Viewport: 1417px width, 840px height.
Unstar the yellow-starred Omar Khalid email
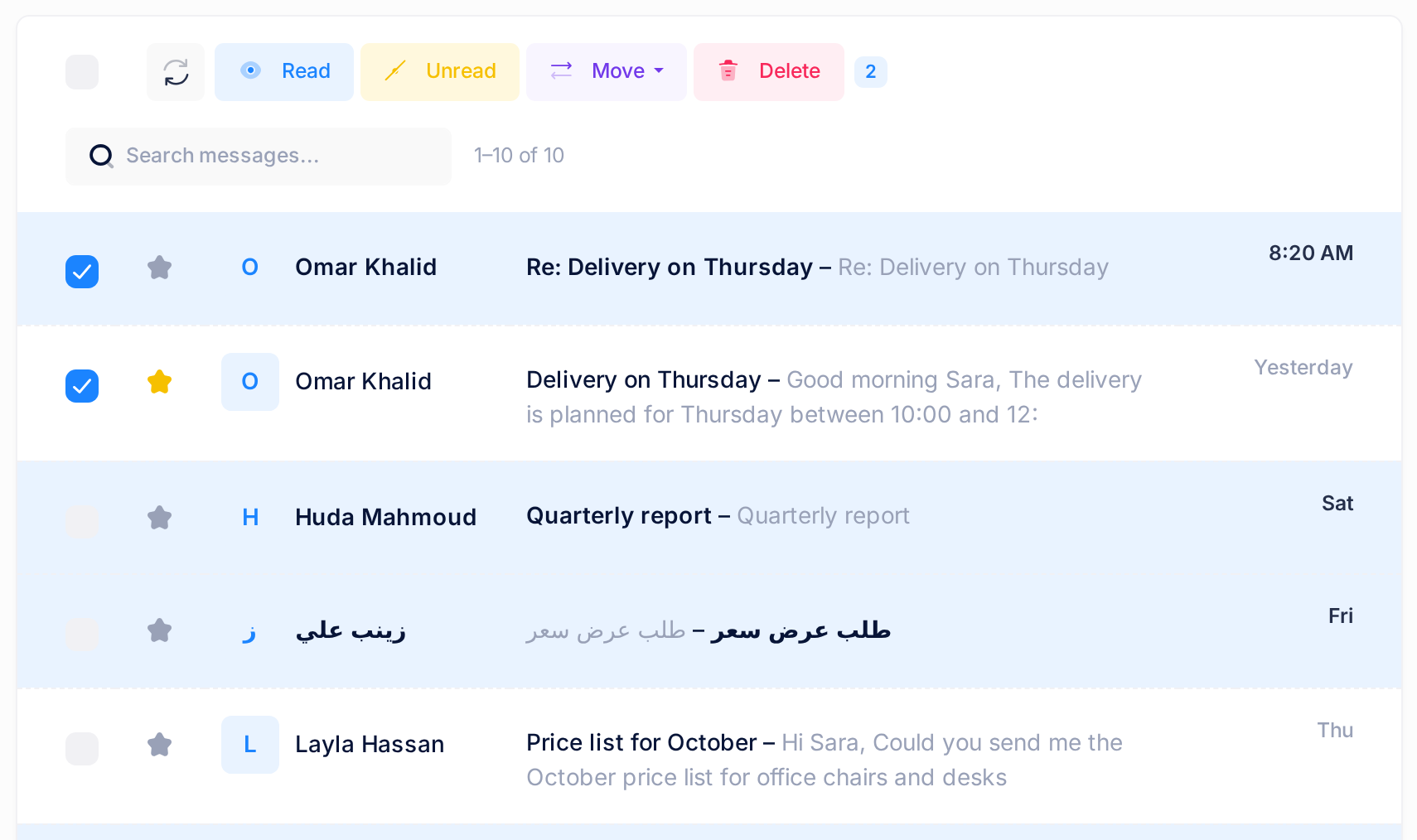(x=159, y=382)
